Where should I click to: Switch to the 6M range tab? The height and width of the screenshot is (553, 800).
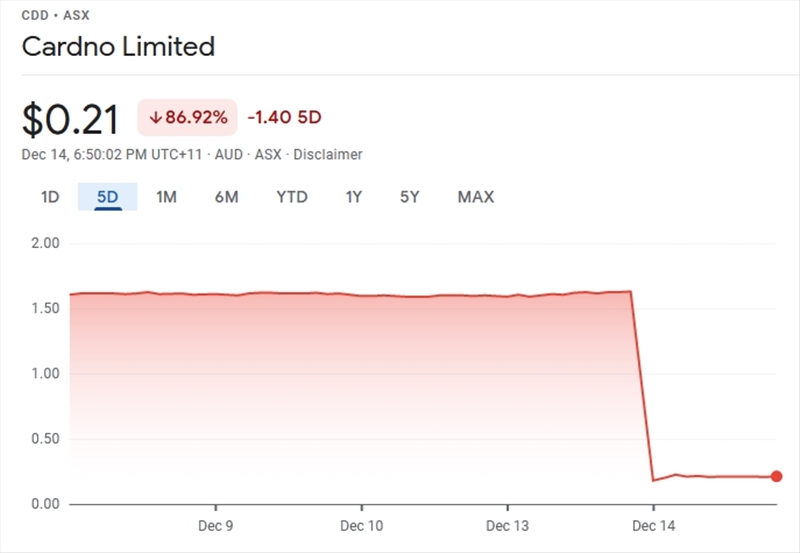[x=226, y=197]
